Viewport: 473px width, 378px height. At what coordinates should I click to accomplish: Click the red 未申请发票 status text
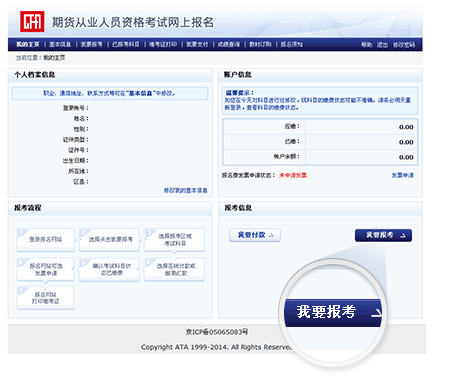(x=293, y=175)
